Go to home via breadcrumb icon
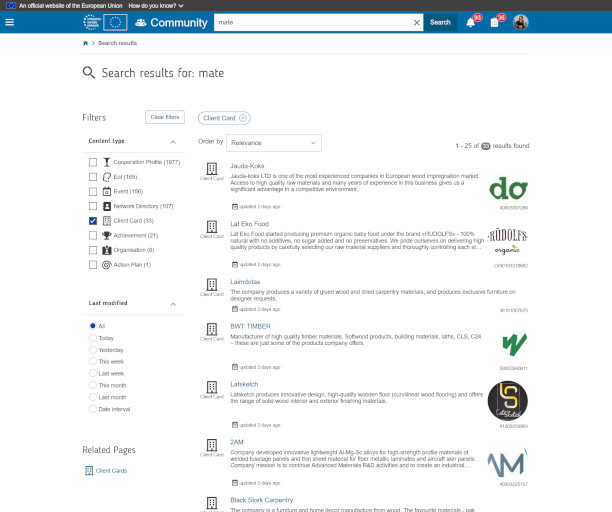 (x=85, y=43)
